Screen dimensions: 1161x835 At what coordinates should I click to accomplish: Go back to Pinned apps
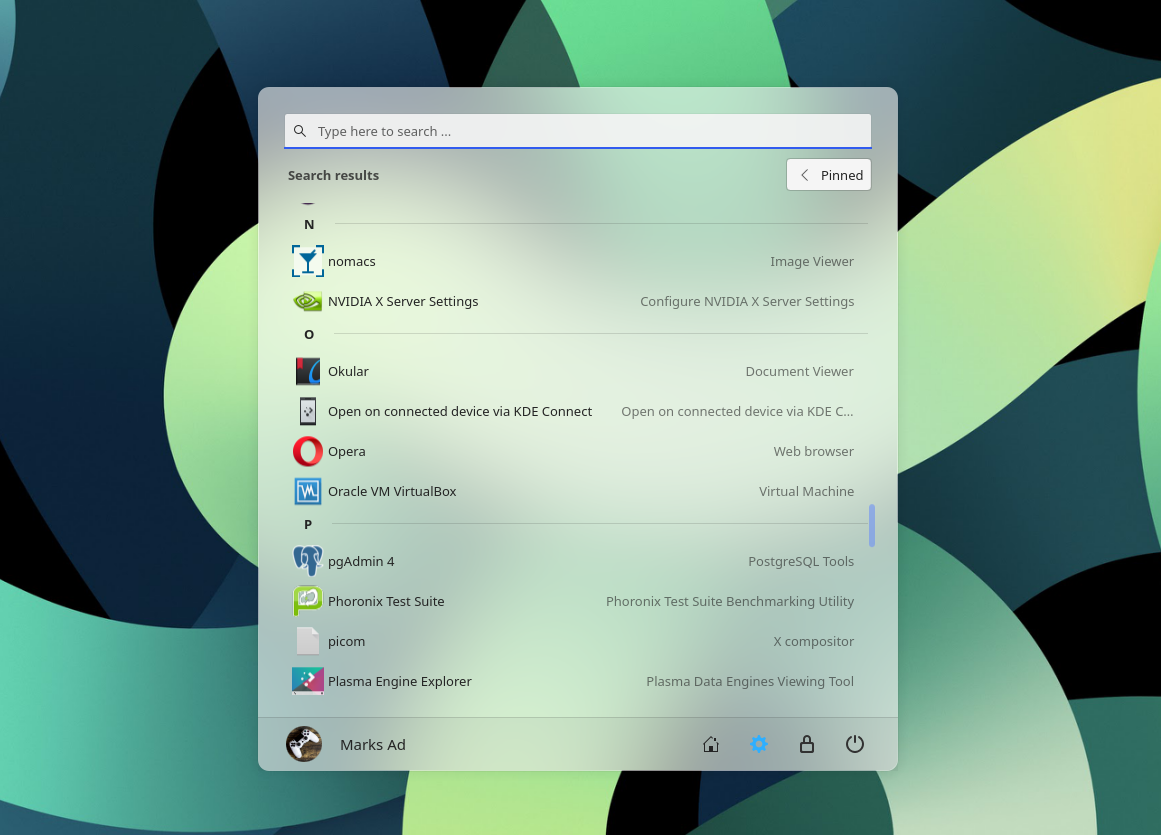(829, 175)
